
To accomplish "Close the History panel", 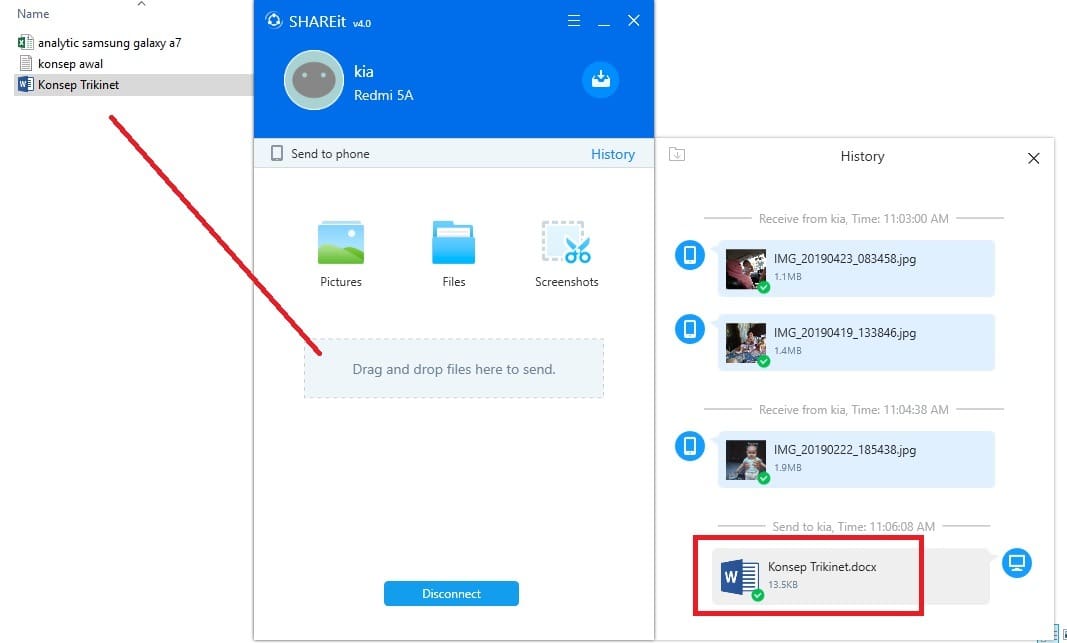I will (x=1033, y=158).
